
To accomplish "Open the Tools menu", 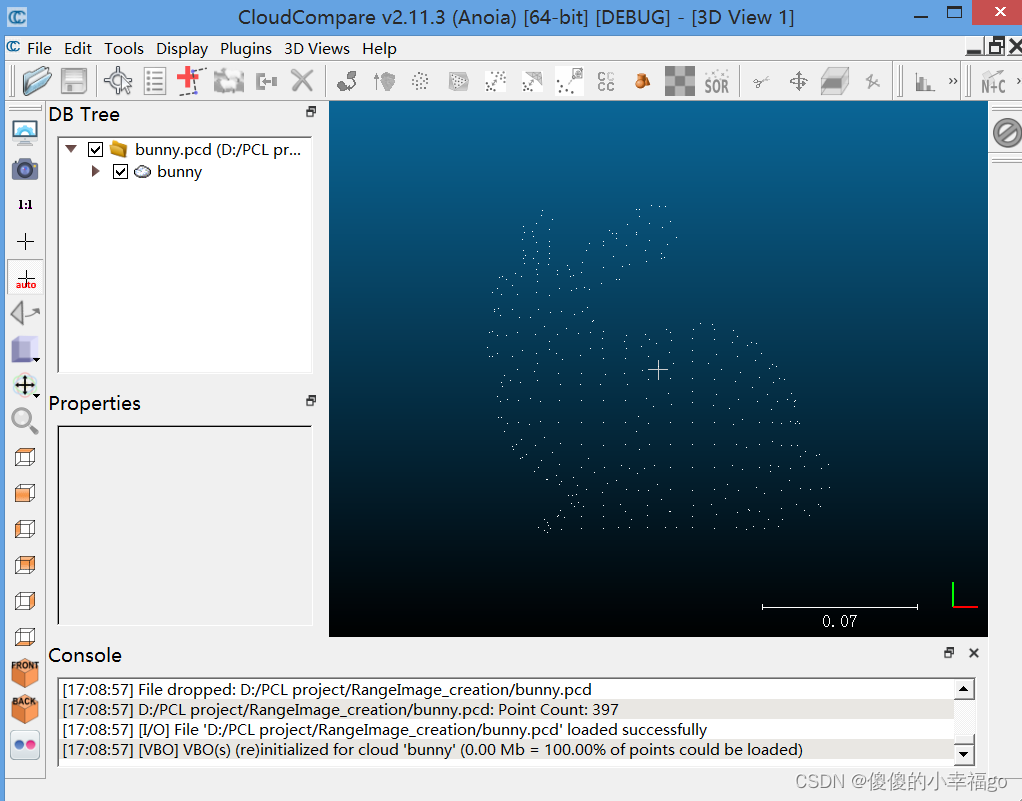I will point(124,49).
